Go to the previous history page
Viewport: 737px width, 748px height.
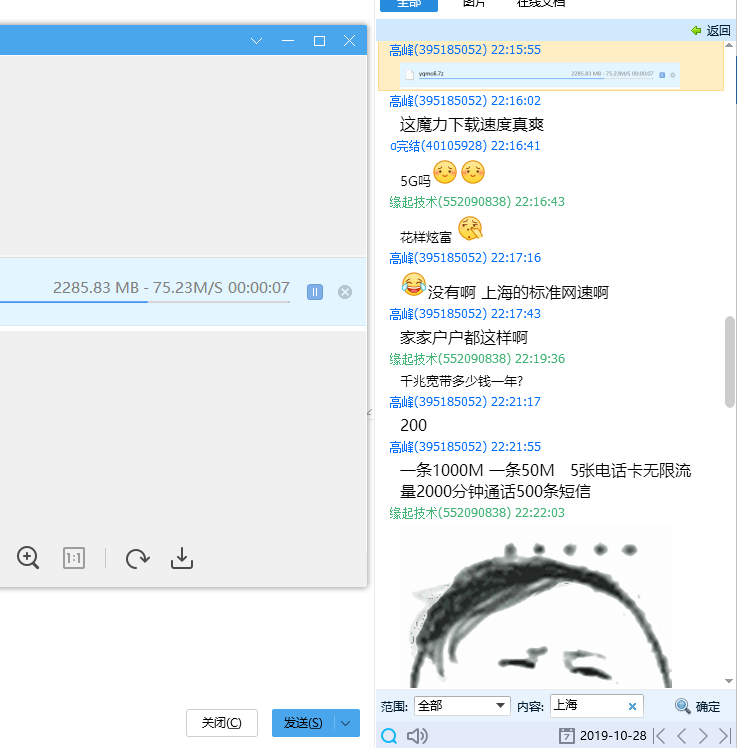pyautogui.click(x=682, y=736)
